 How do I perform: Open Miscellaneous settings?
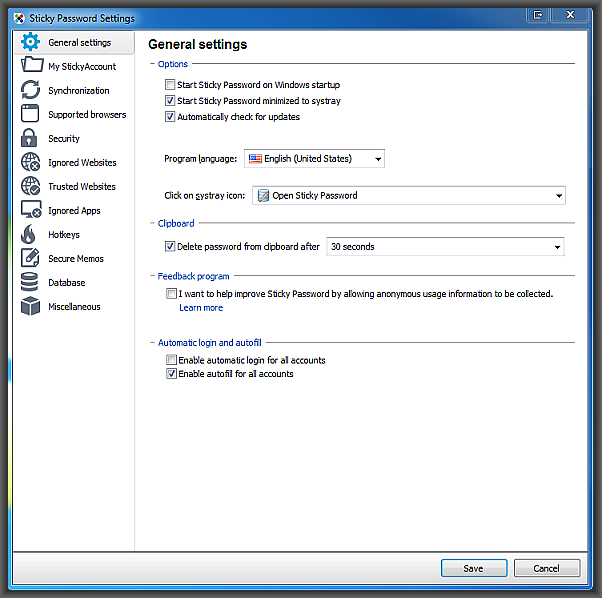(74, 306)
